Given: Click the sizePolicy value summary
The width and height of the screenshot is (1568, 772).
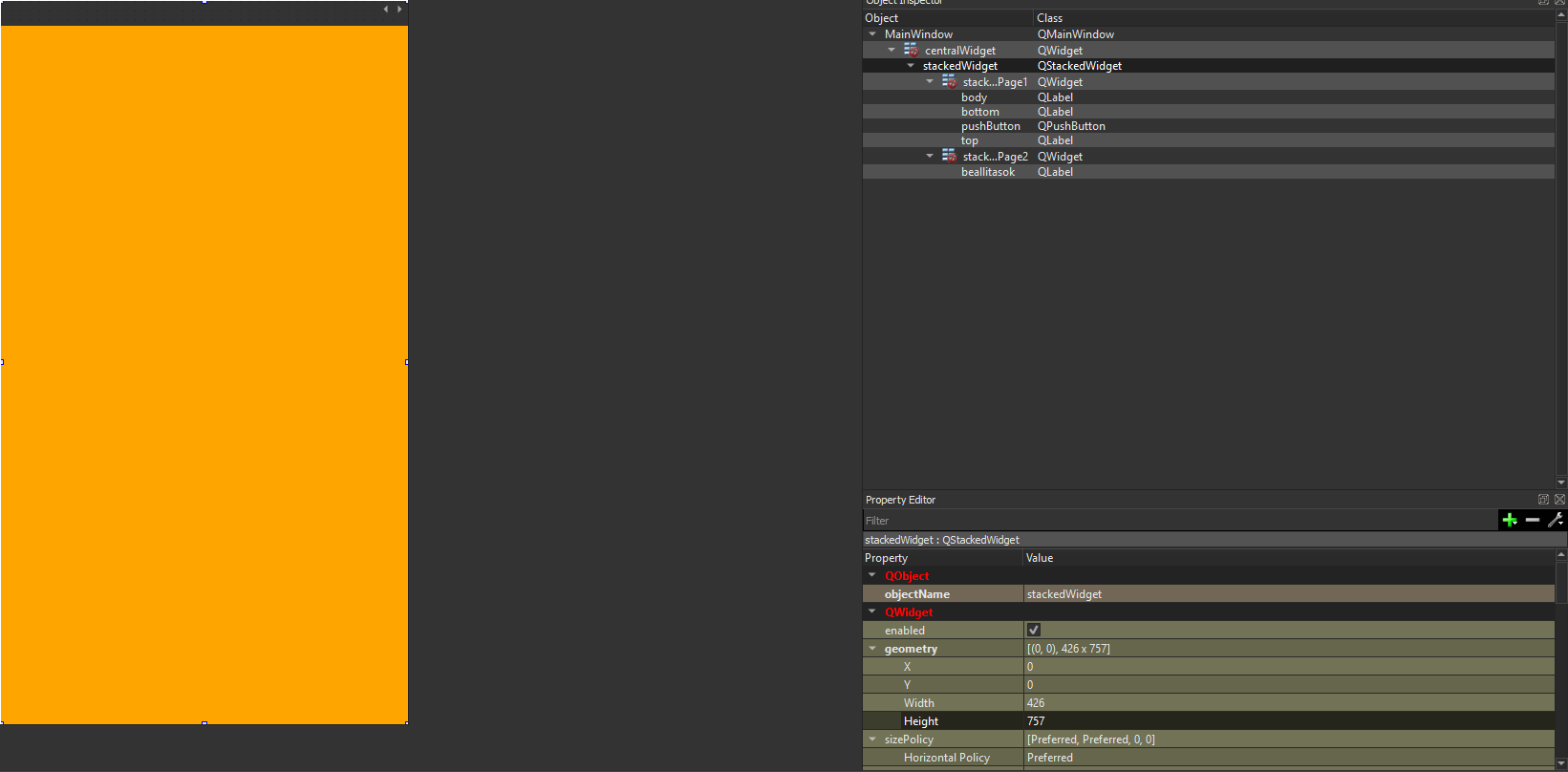Looking at the screenshot, I should point(1289,740).
